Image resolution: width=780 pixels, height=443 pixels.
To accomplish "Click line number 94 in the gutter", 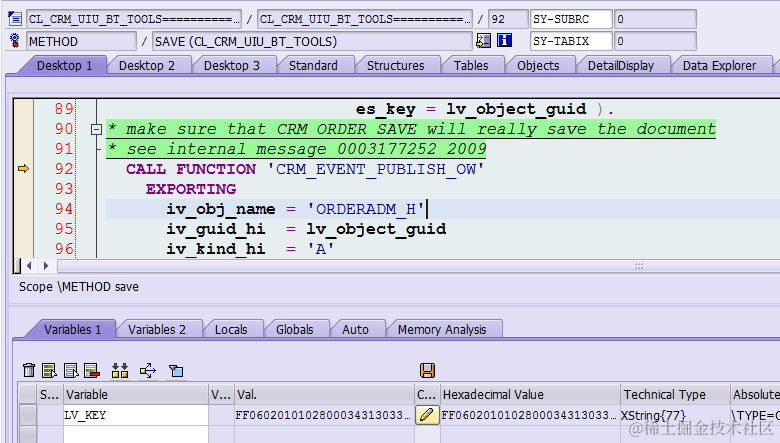I will (x=64, y=209).
